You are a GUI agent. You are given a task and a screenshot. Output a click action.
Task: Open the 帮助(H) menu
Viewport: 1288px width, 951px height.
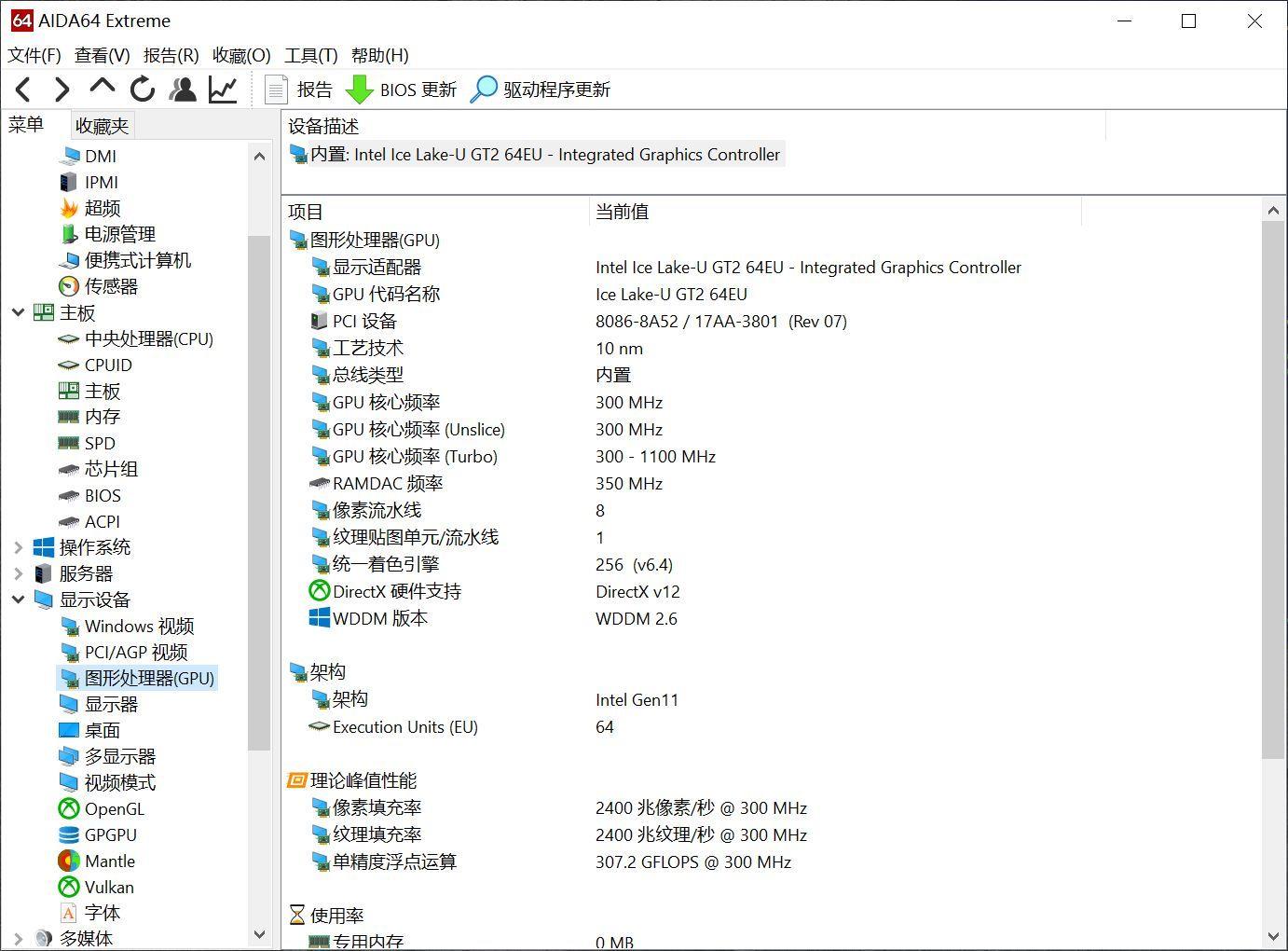click(x=380, y=55)
